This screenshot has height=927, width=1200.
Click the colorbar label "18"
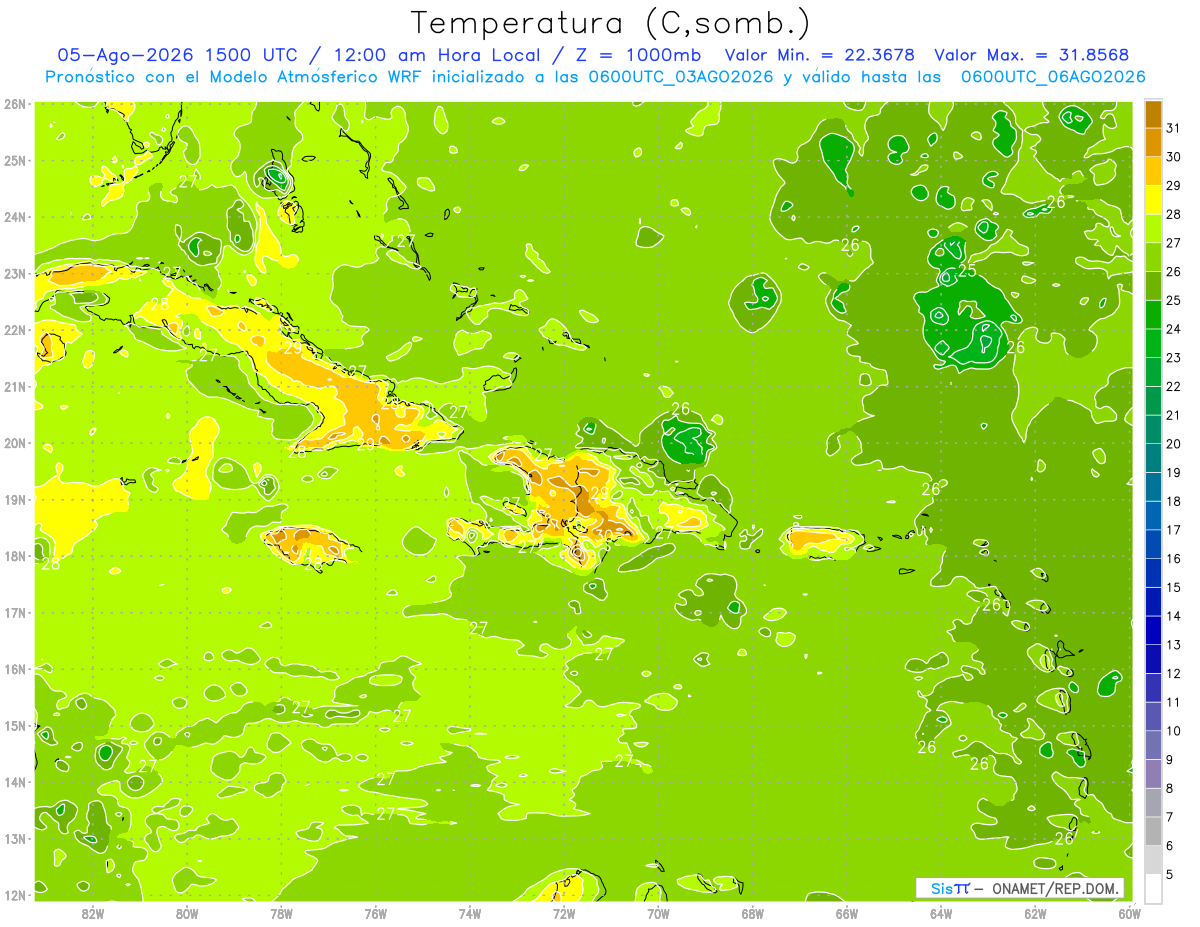tap(1175, 501)
